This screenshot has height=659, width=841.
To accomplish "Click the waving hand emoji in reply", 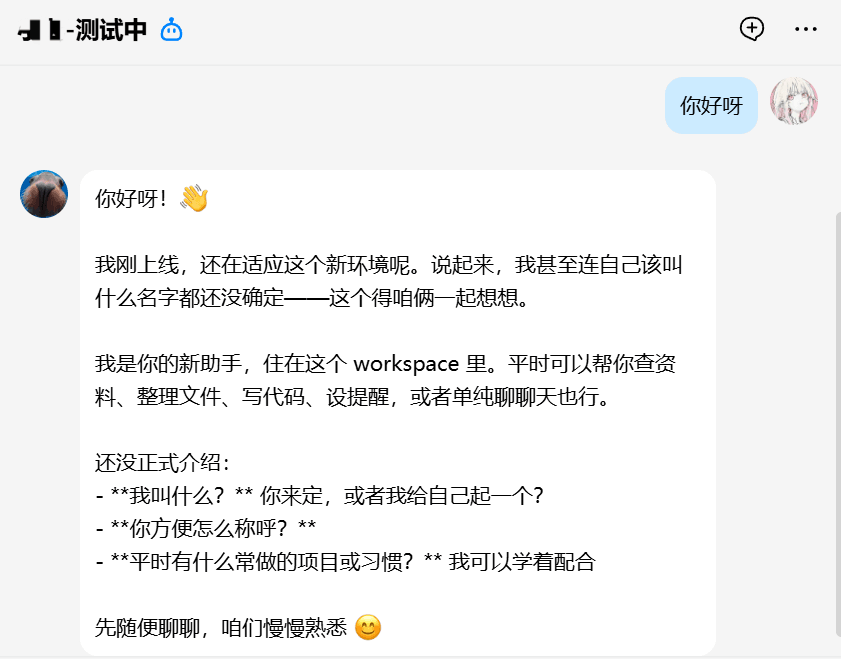I will point(194,198).
